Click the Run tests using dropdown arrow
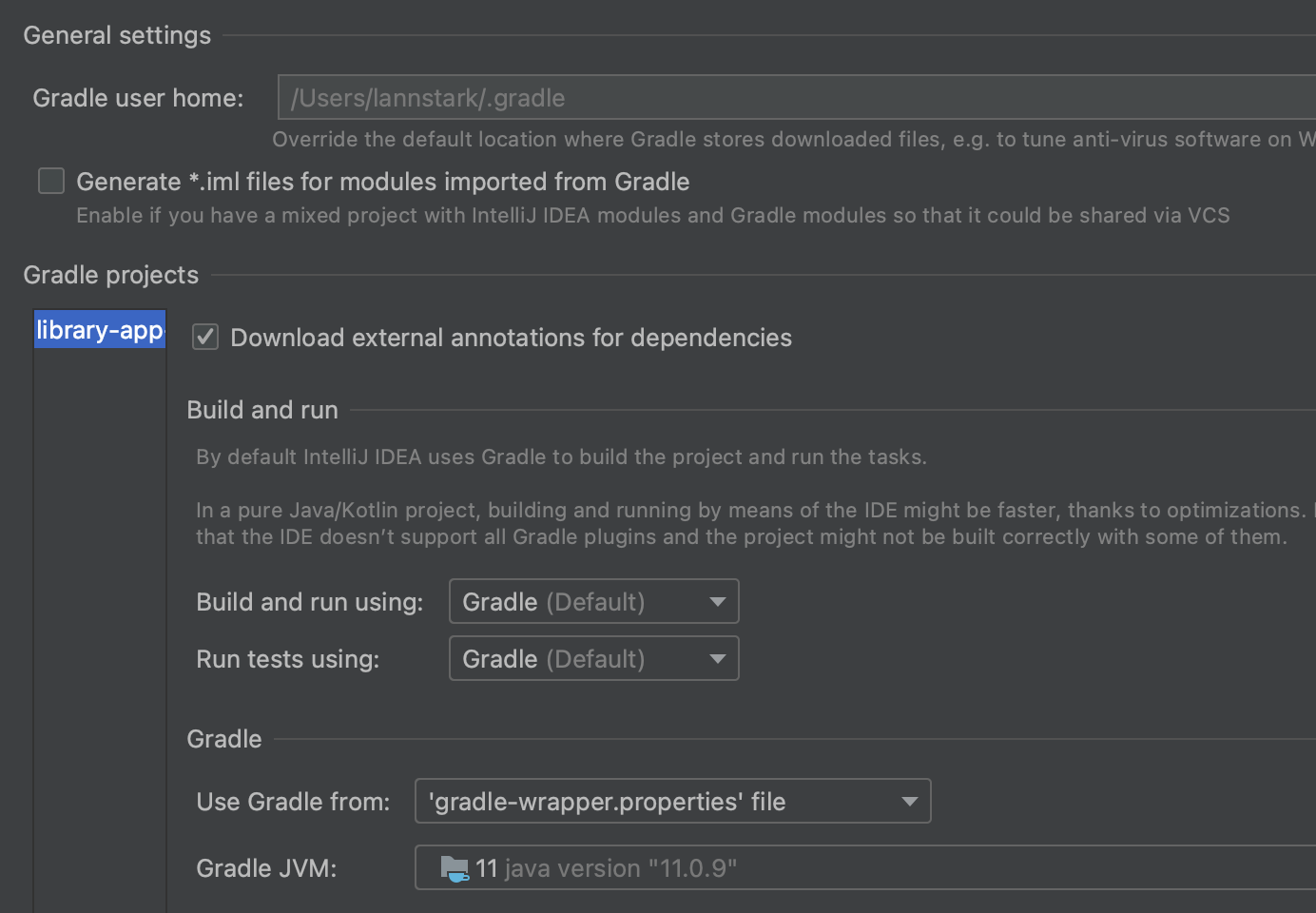 click(717, 659)
